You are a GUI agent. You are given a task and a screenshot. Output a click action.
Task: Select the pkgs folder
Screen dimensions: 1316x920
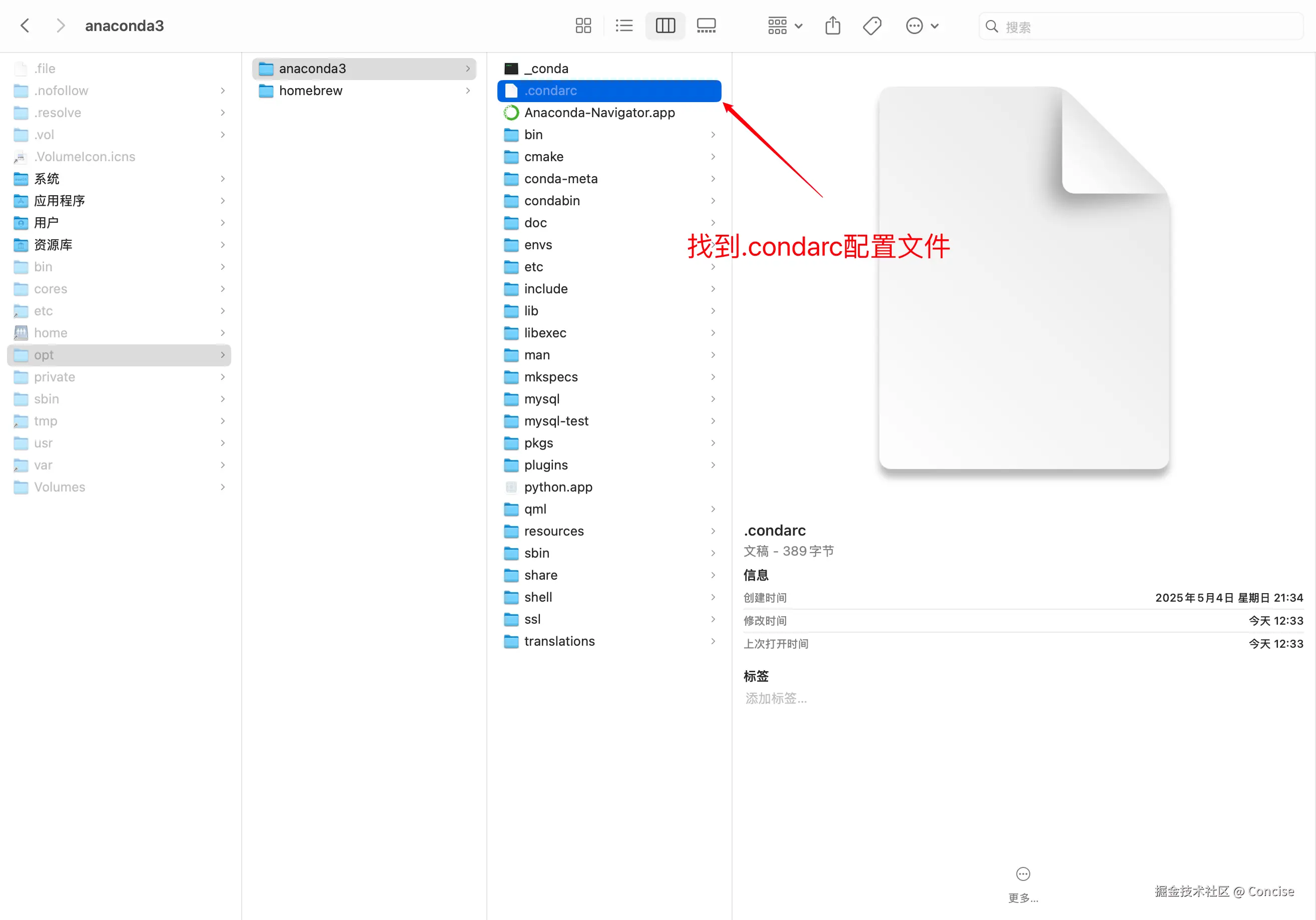click(538, 443)
